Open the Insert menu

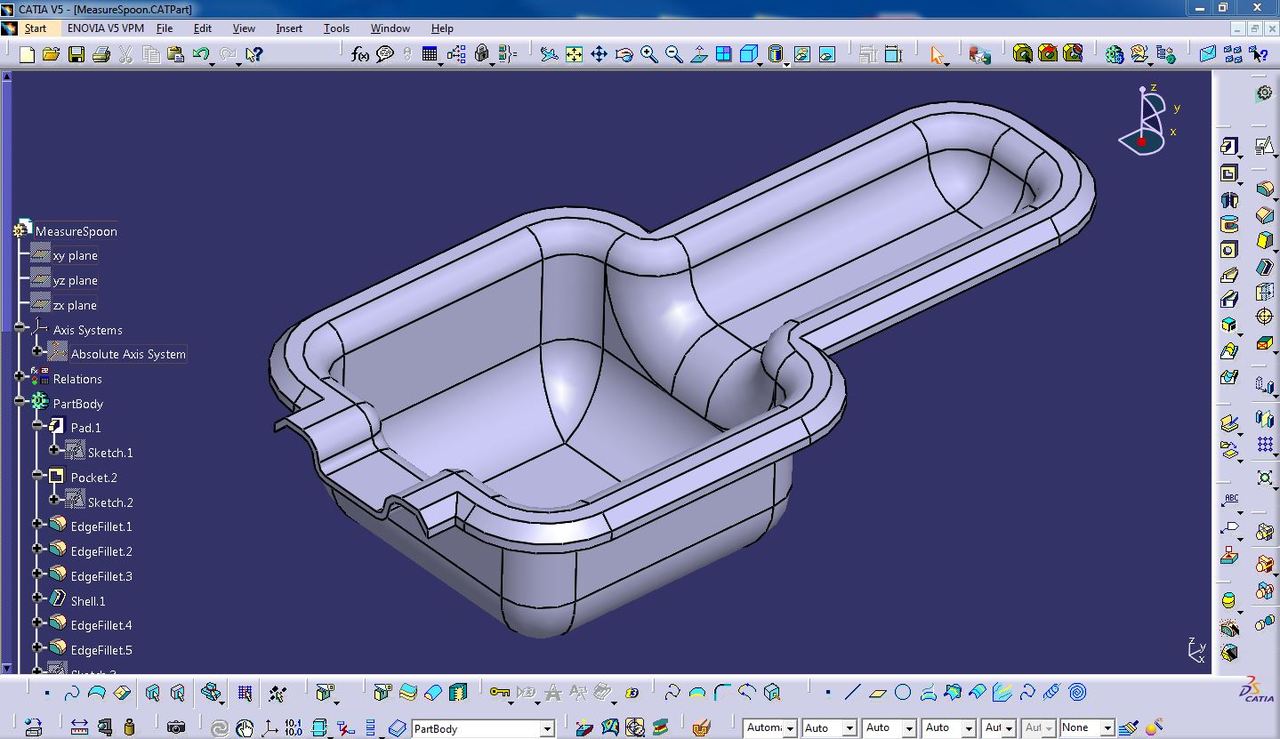coord(289,28)
